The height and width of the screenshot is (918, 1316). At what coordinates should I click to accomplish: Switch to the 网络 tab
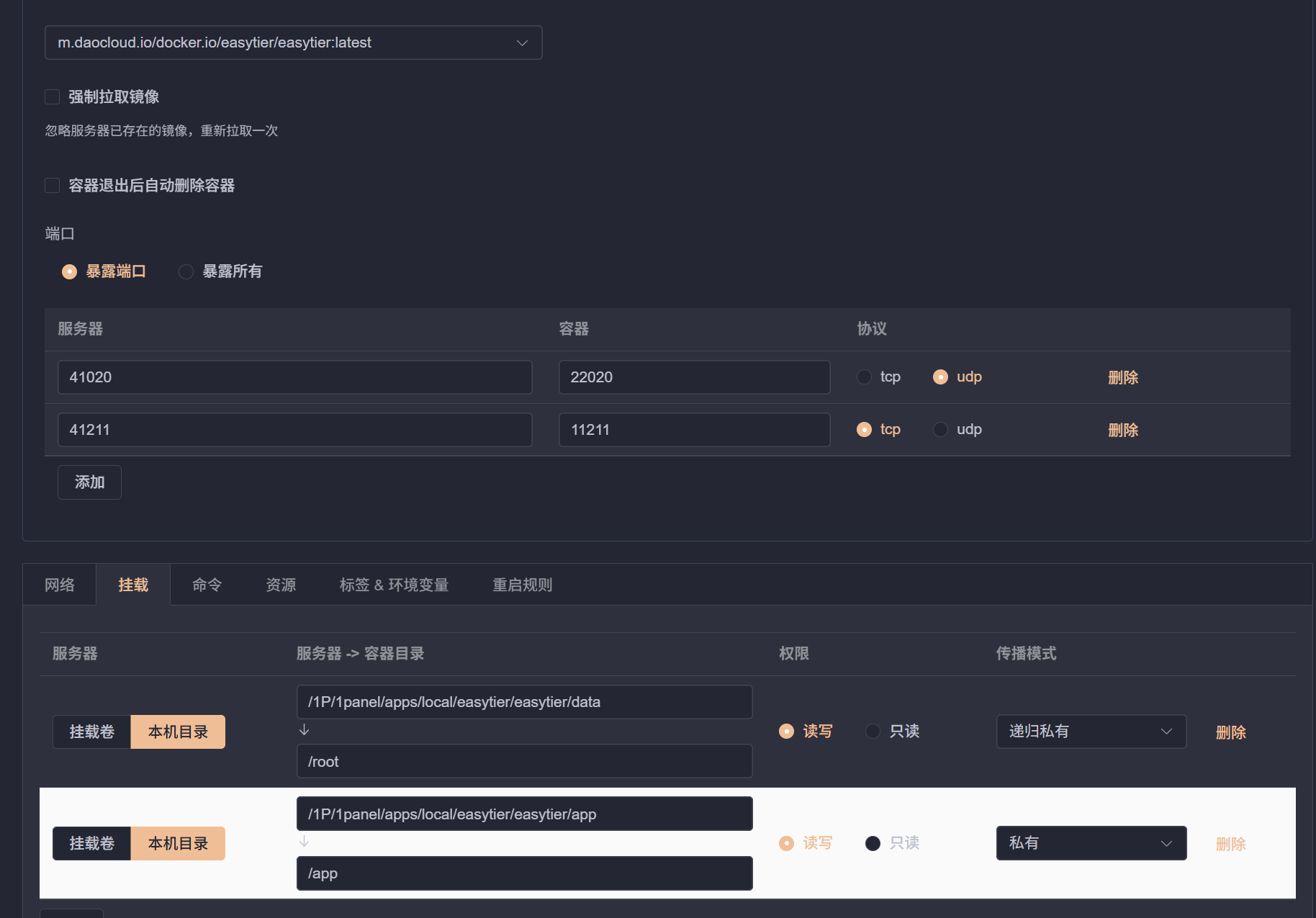pos(60,585)
